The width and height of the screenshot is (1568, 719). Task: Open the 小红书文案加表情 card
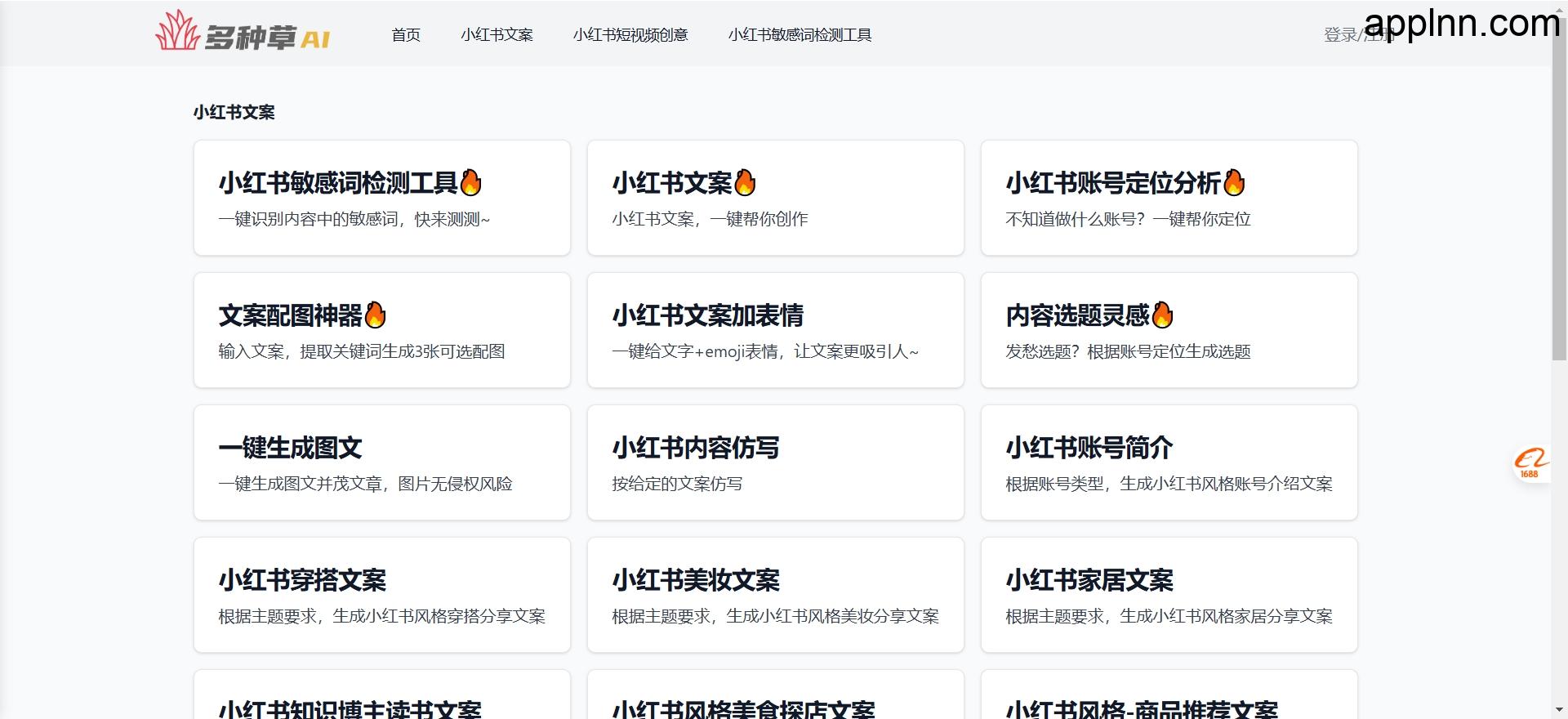776,330
